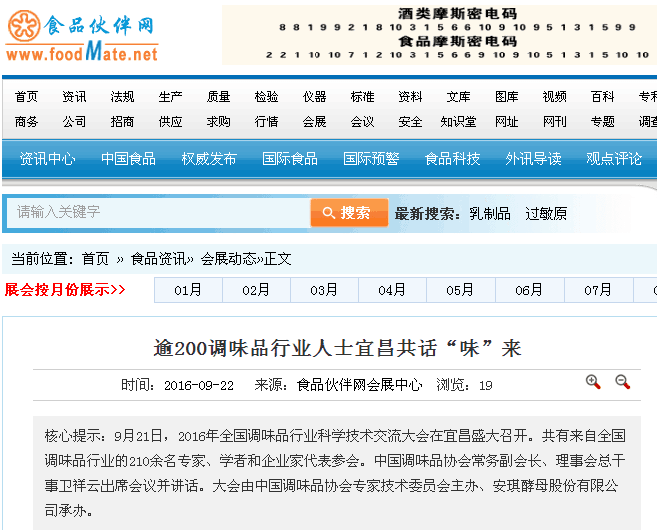Go to 首页 in breadcrumb path
The image size is (657, 530).
pos(96,258)
